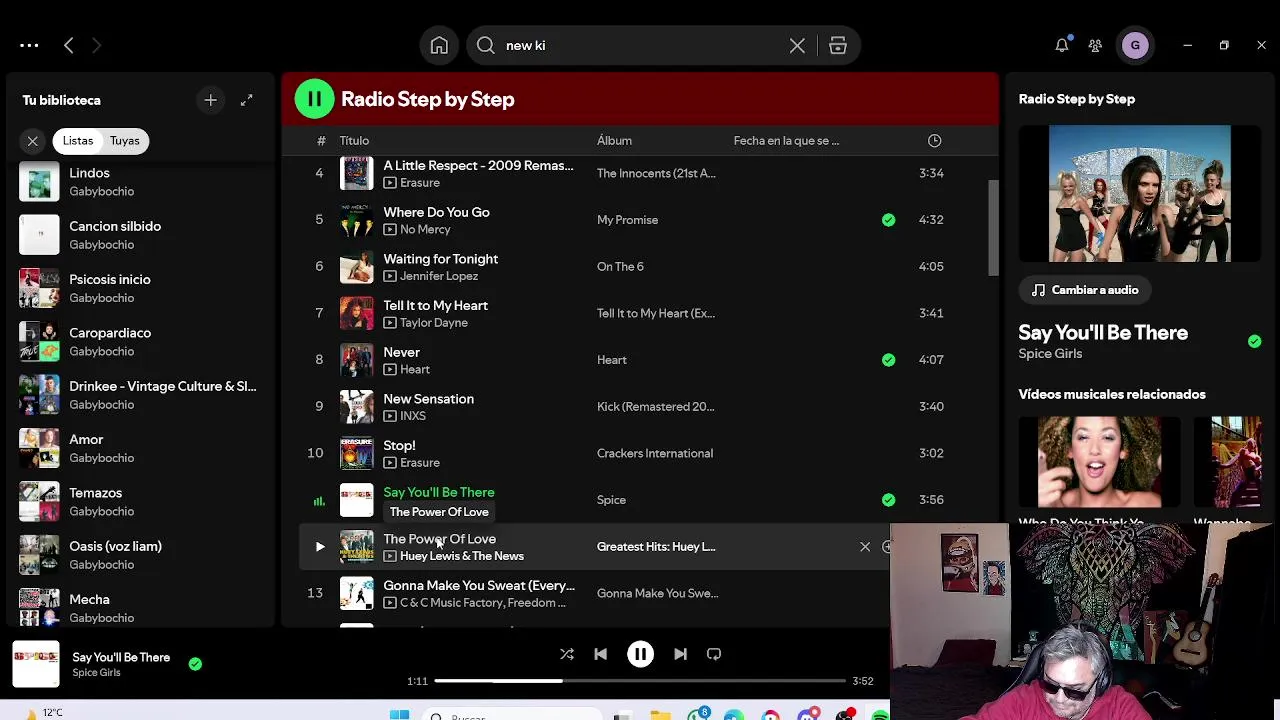
Task: Sort by Fecha en la que se column
Action: coord(786,141)
